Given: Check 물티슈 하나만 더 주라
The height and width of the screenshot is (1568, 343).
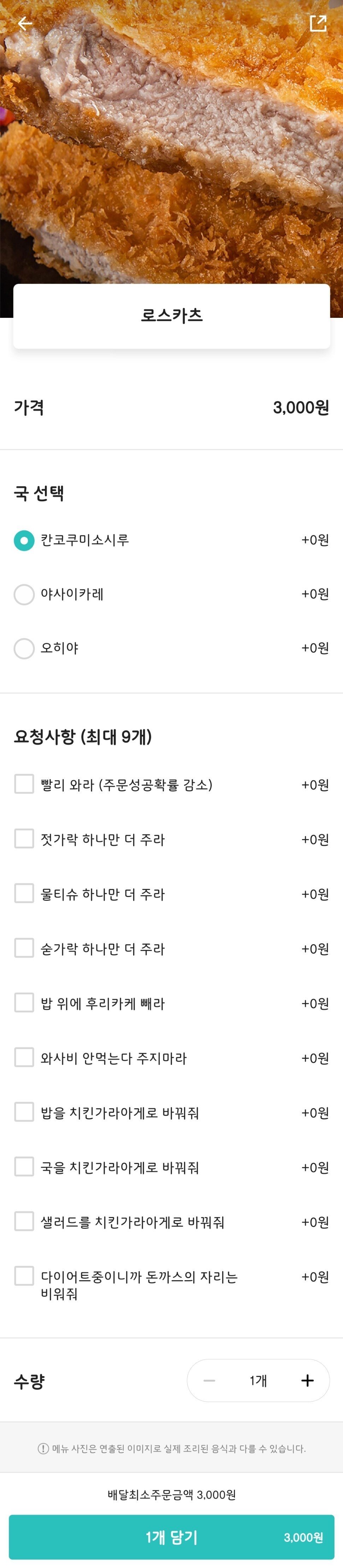Looking at the screenshot, I should (x=24, y=893).
